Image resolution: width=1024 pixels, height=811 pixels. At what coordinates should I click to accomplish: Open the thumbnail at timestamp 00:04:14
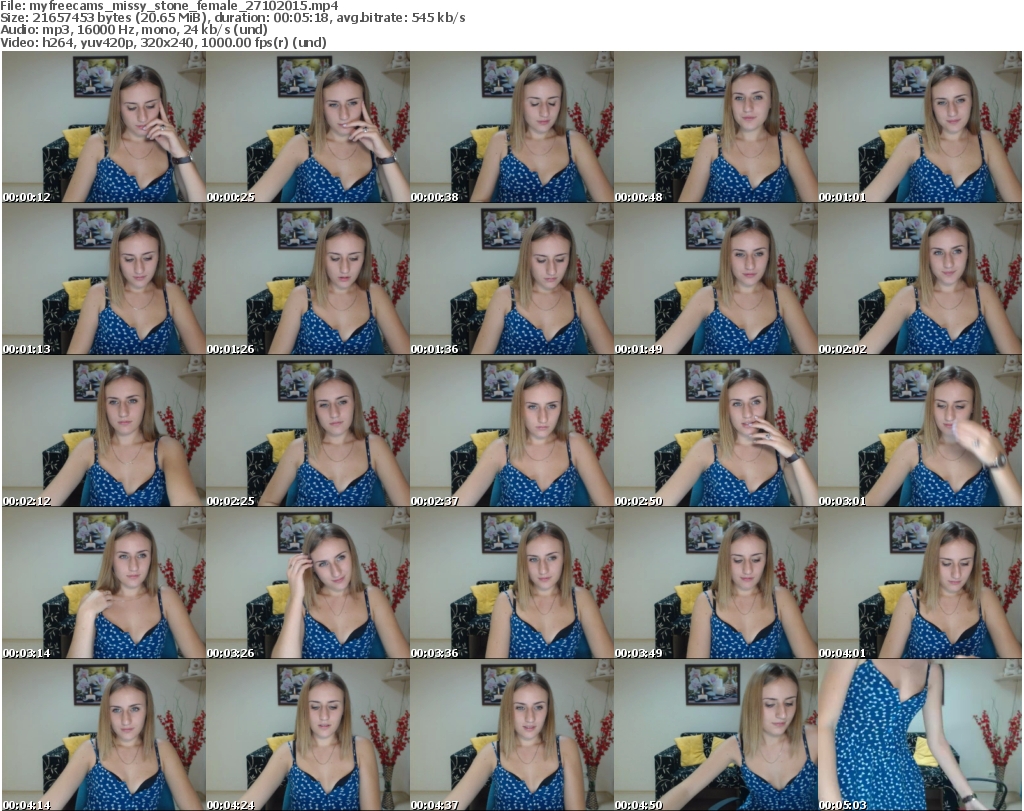pyautogui.click(x=104, y=735)
